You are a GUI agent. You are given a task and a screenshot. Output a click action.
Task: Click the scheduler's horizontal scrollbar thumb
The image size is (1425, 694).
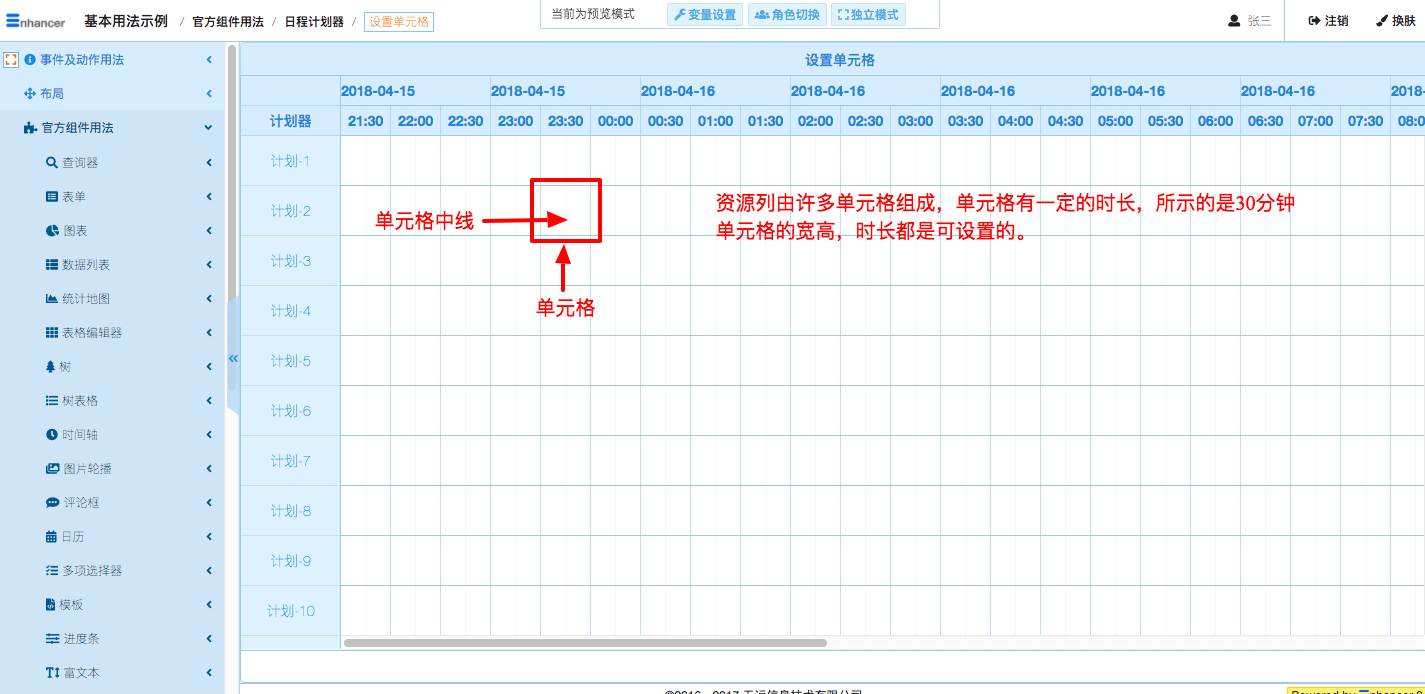click(585, 643)
